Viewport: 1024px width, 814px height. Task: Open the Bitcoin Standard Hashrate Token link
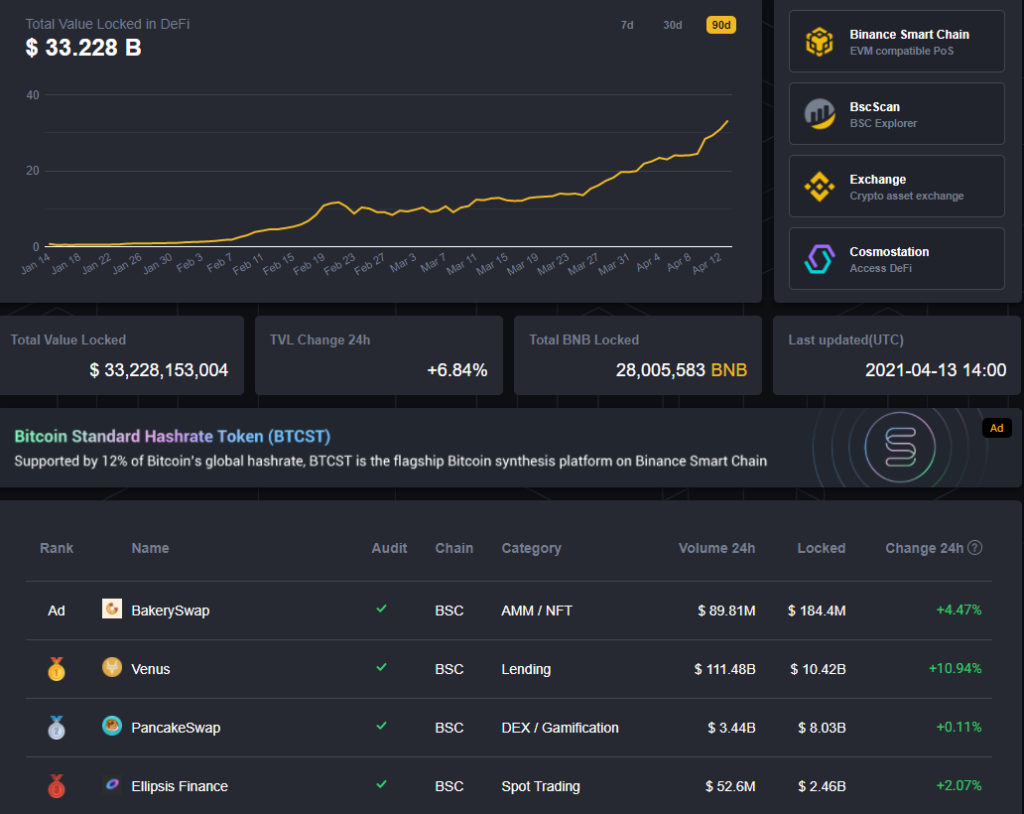[172, 436]
